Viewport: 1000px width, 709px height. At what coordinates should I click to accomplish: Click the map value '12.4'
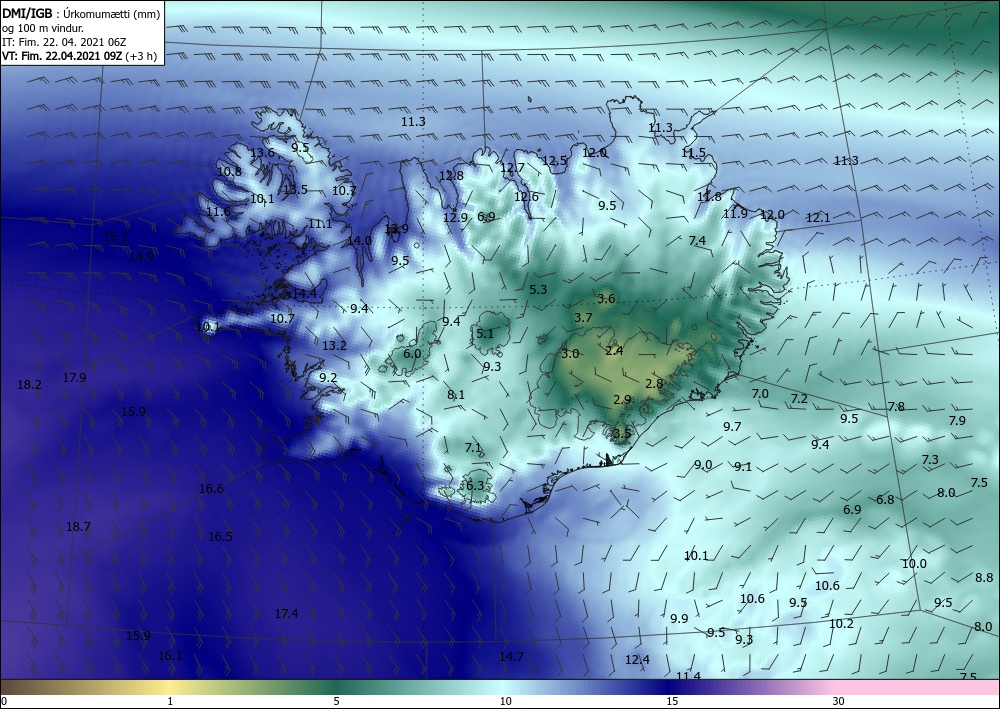[637, 659]
